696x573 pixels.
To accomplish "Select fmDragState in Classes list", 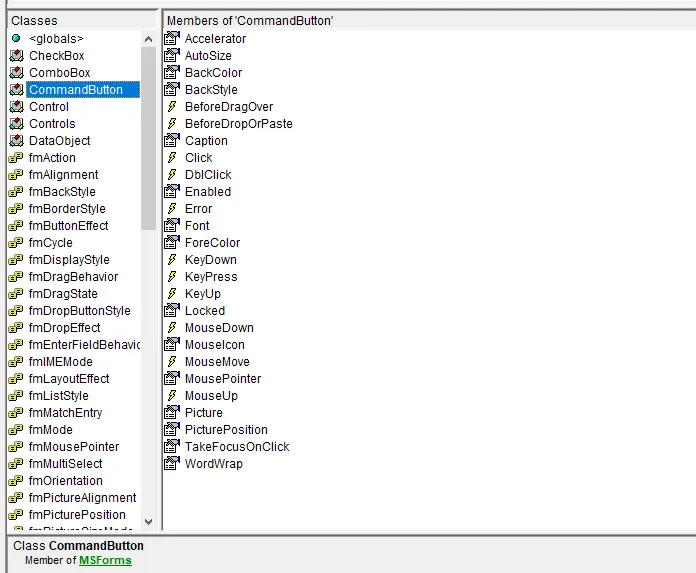I will pos(63,294).
